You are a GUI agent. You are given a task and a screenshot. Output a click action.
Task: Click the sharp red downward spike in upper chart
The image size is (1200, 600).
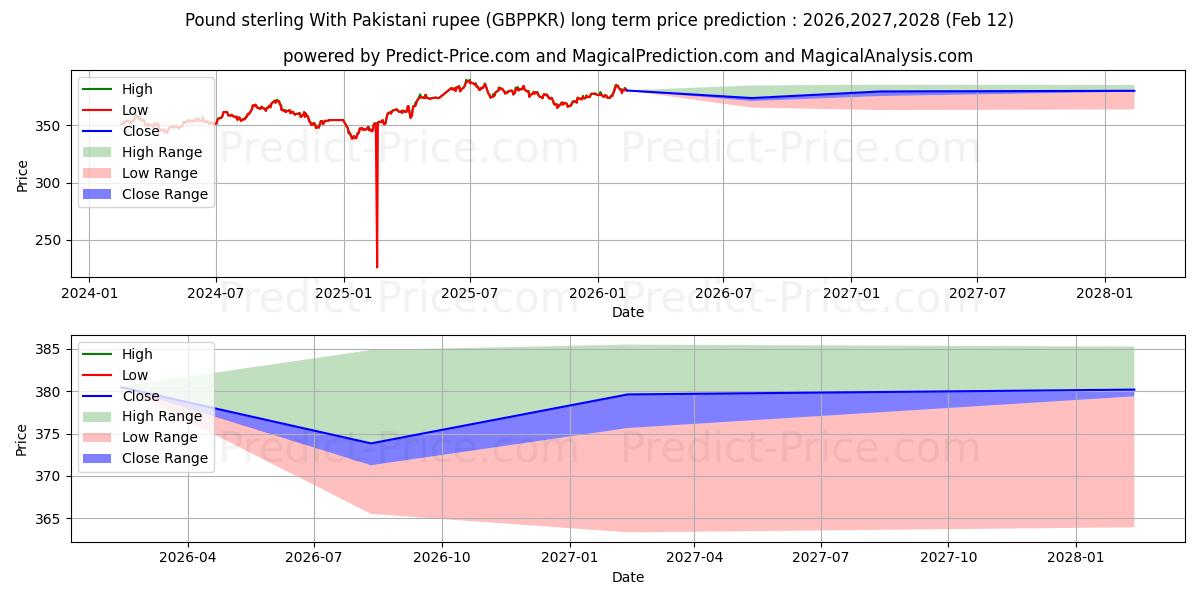pyautogui.click(x=377, y=230)
